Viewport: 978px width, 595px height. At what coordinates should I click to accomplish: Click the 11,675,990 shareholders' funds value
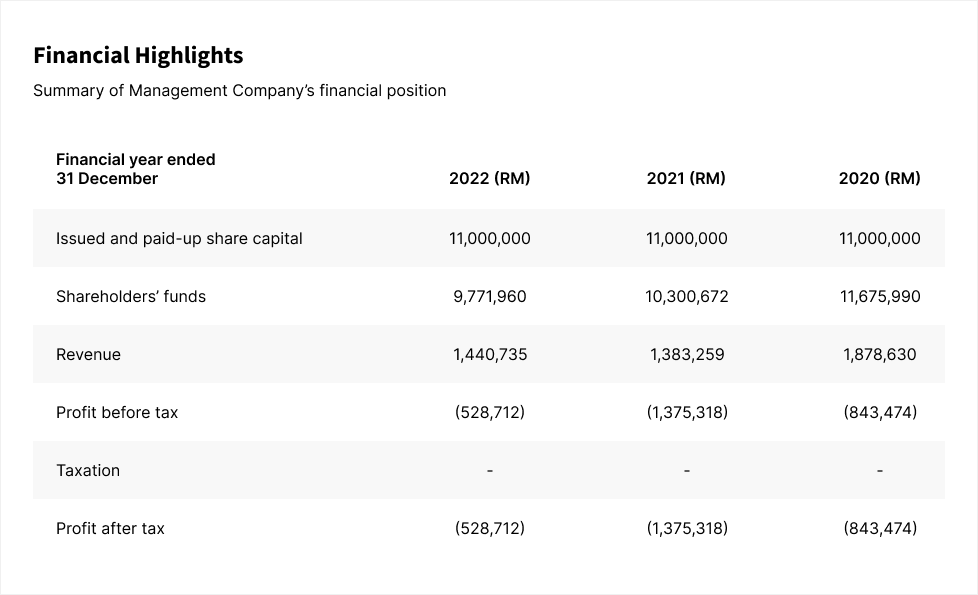880,297
